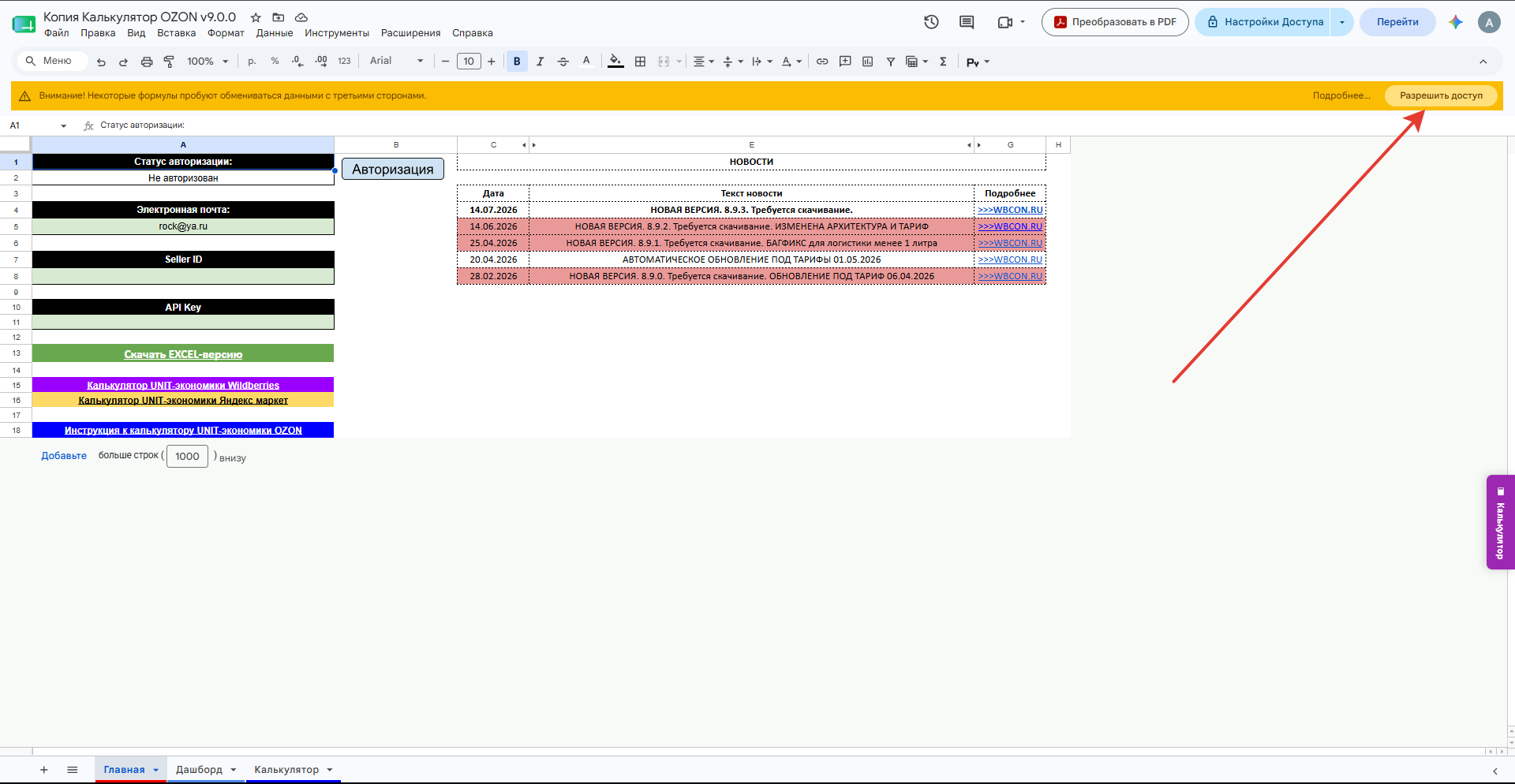Click Подробнее… in the yellow warning bar
This screenshot has height=784, width=1515.
(x=1341, y=95)
